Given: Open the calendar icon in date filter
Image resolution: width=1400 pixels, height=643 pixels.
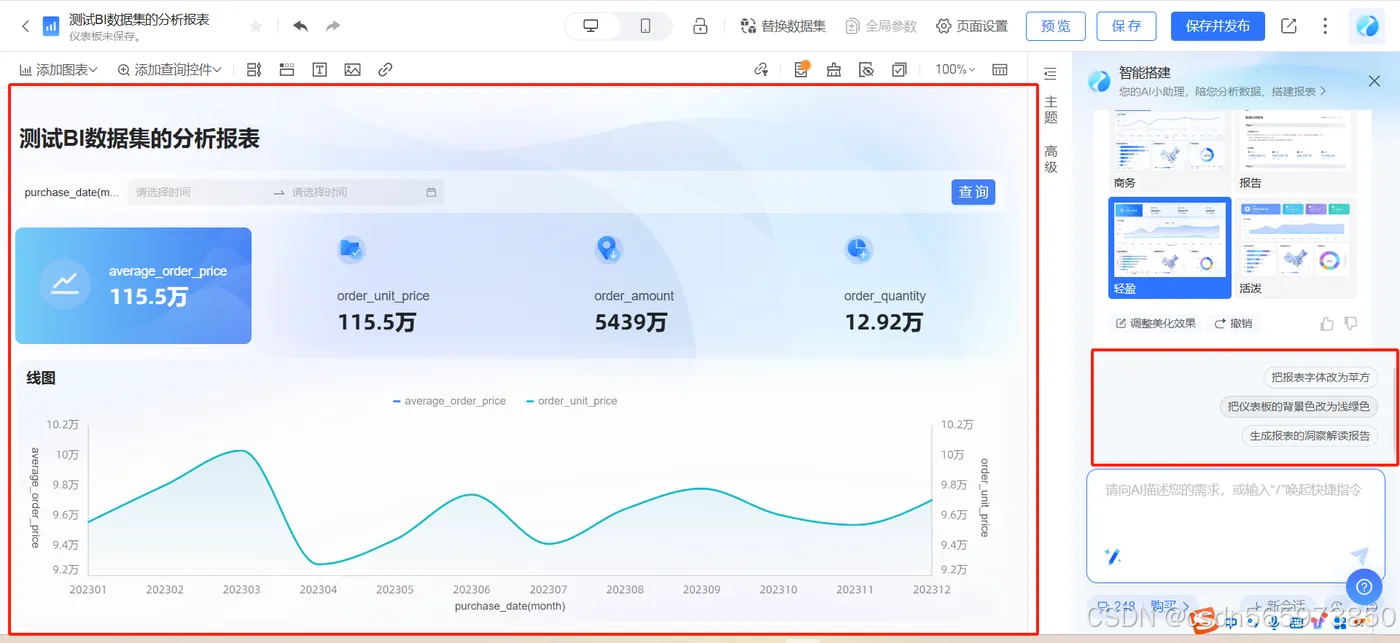Looking at the screenshot, I should coord(431,192).
